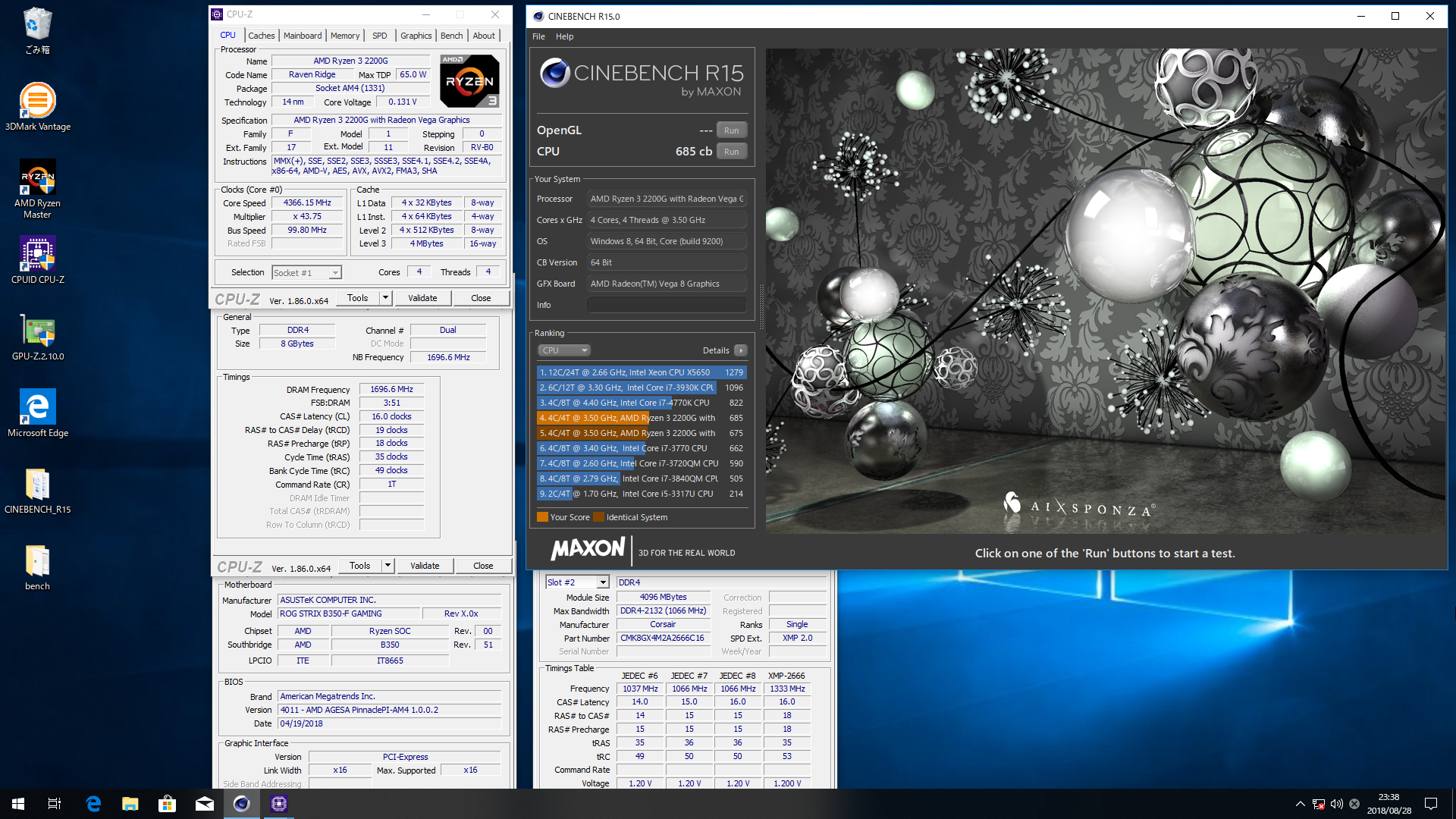Click Close in Memory CPU-Z window
This screenshot has width=1456, height=819.
click(x=483, y=566)
